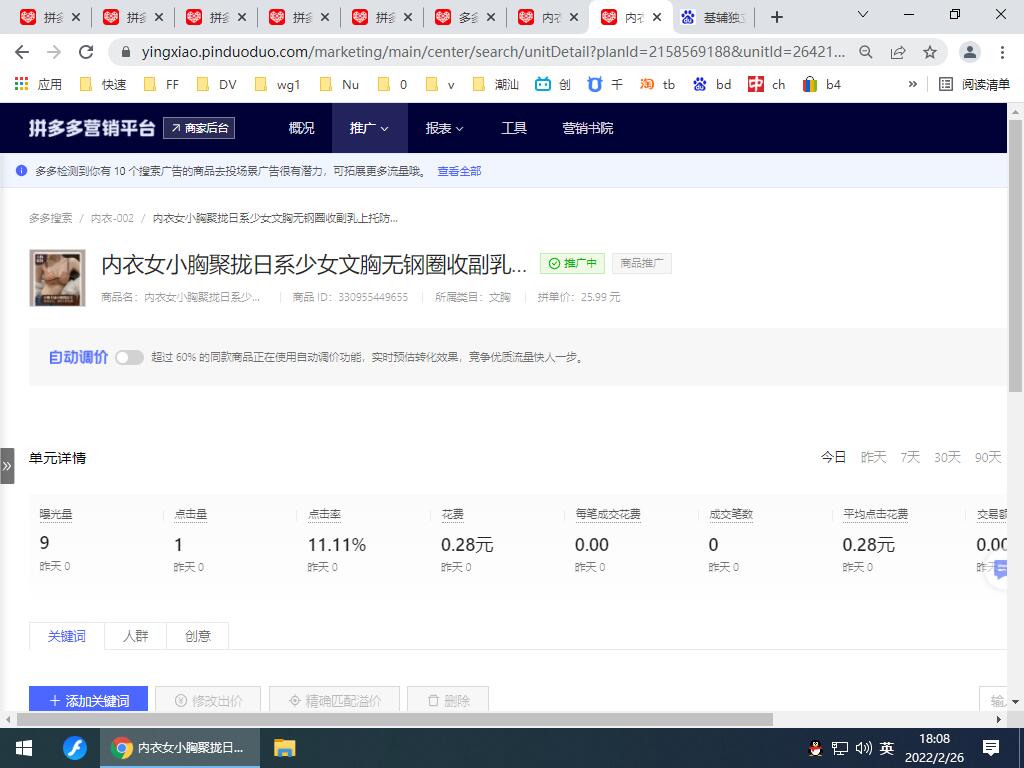
Task: Open the Windows Start menu
Action: tap(24, 748)
